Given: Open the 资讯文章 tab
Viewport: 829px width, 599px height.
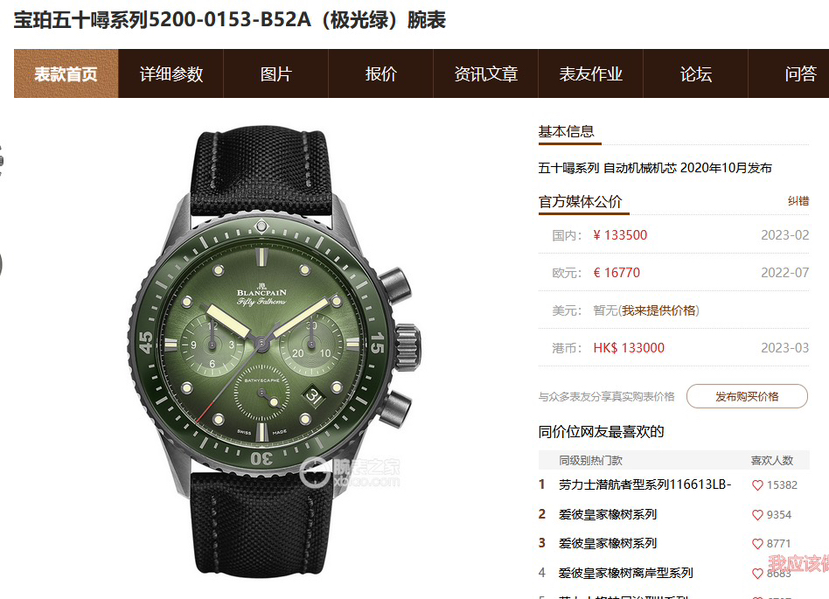Looking at the screenshot, I should tap(486, 74).
